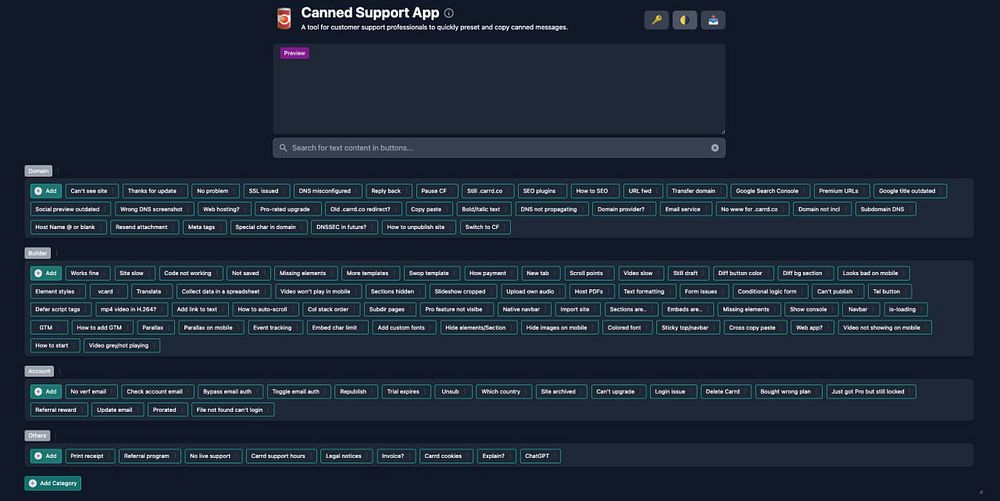
Task: Select the Domain category label
Action: pyautogui.click(x=38, y=171)
